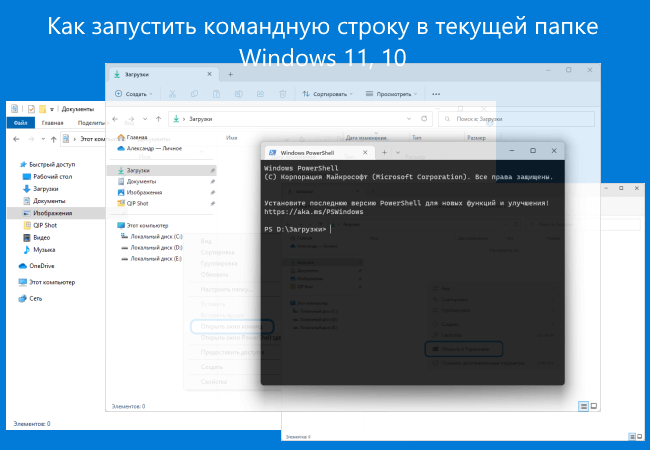This screenshot has height=450, width=650.
Task: Click up arrow in Загрузки window
Action: (158, 119)
